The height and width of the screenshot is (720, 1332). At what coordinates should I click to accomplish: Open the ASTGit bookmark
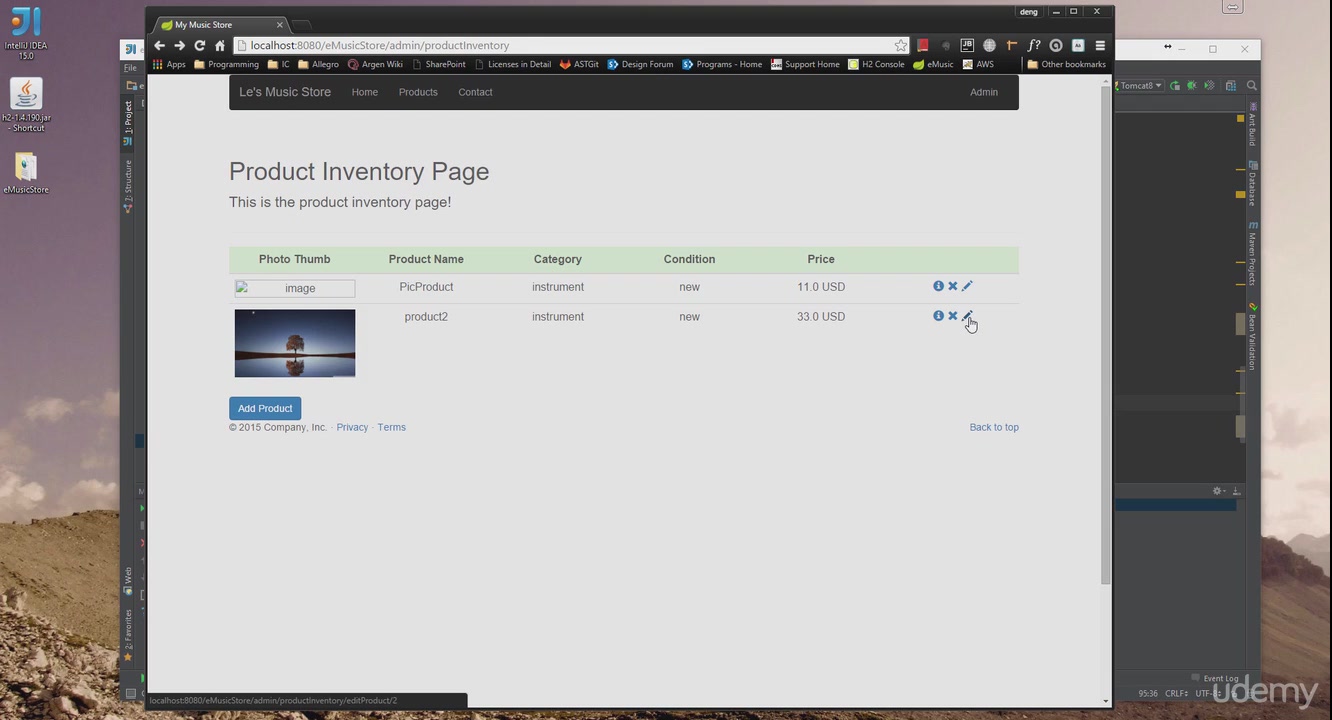[x=579, y=64]
